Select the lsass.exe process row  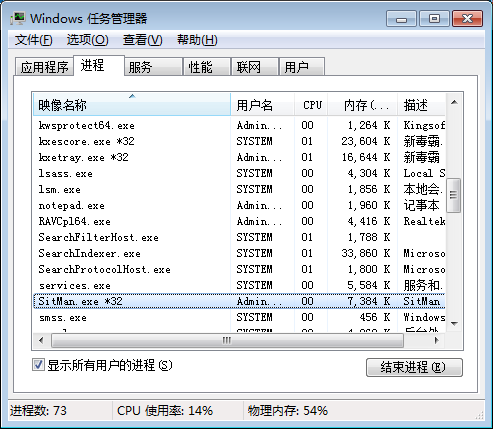coord(239,173)
